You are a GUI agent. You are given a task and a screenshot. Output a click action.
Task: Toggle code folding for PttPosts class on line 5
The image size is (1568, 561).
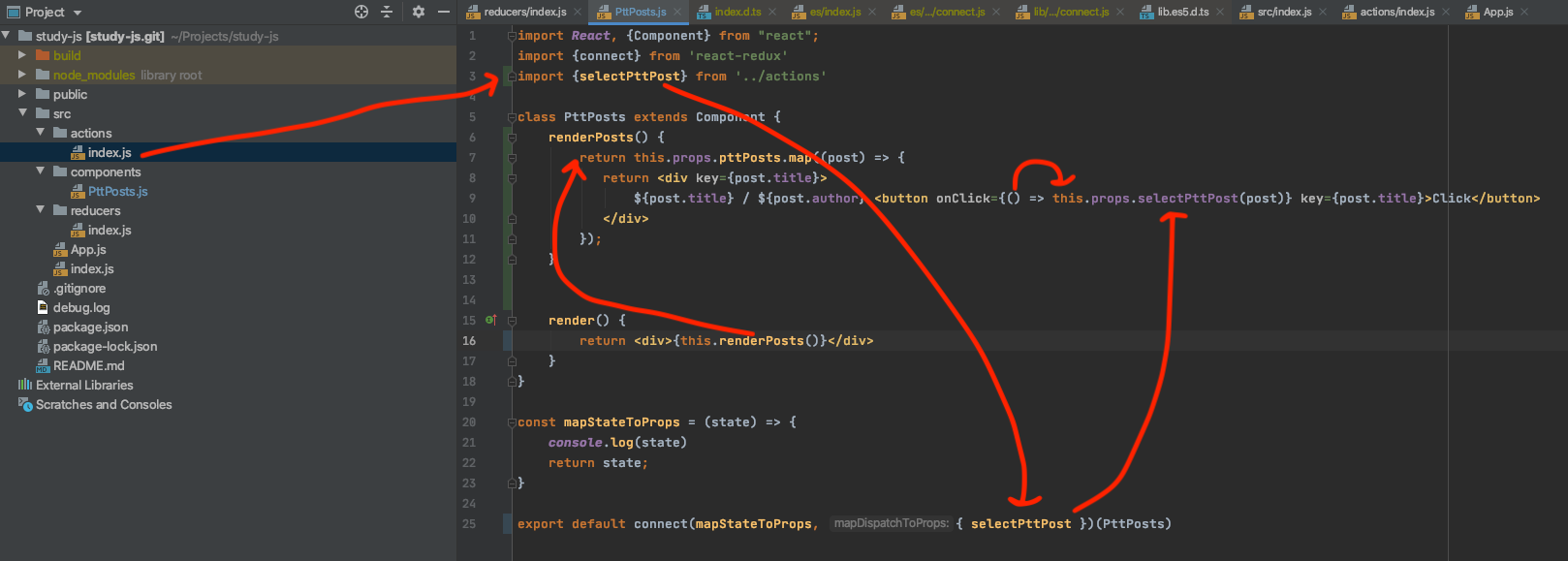[x=512, y=117]
